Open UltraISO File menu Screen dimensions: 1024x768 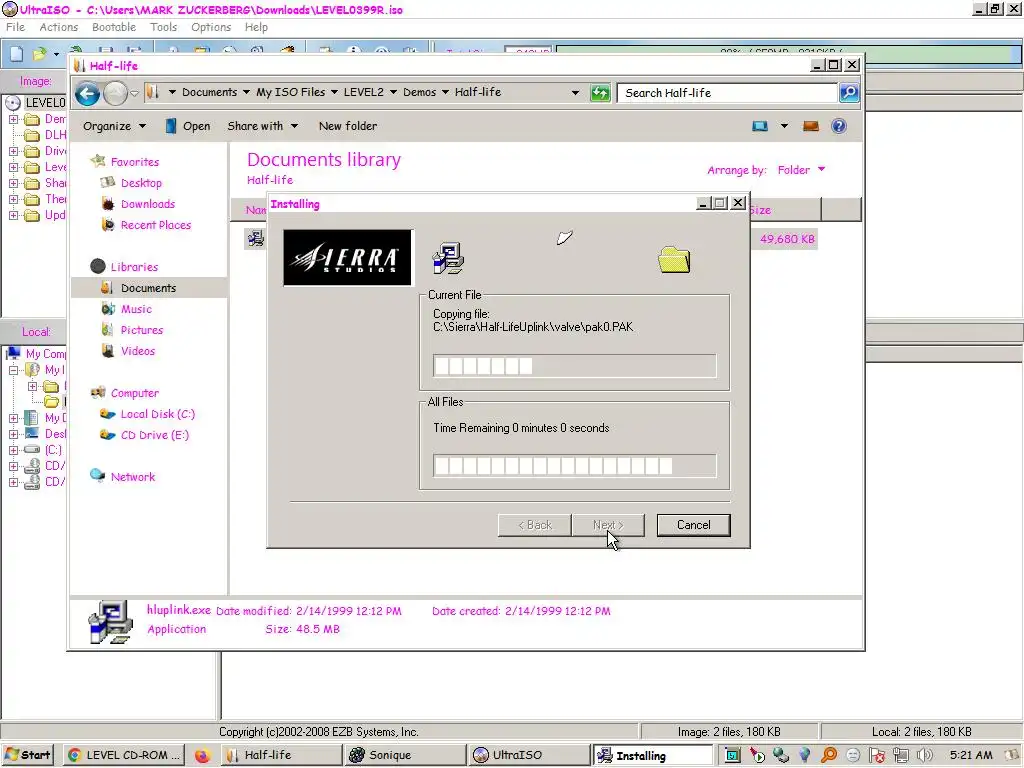pyautogui.click(x=15, y=27)
